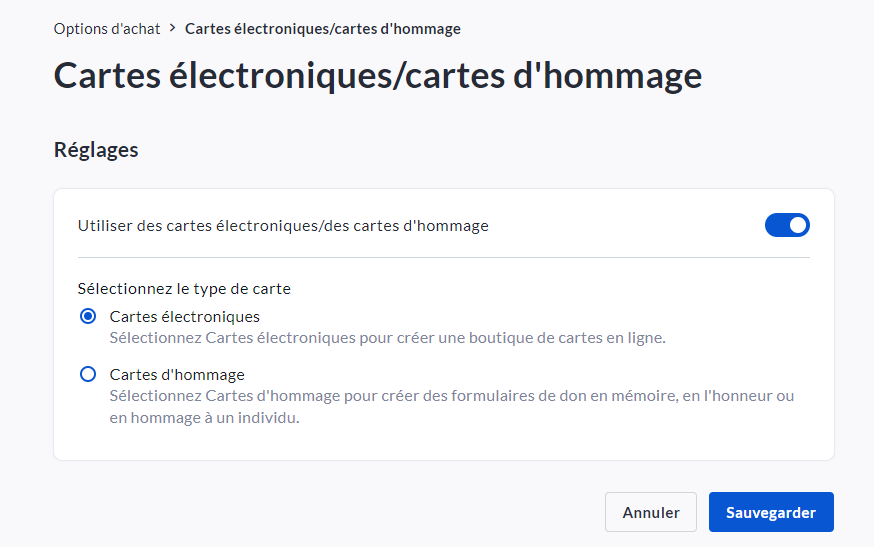Click the large page title heading
Screen dimensions: 874x547
pos(377,76)
